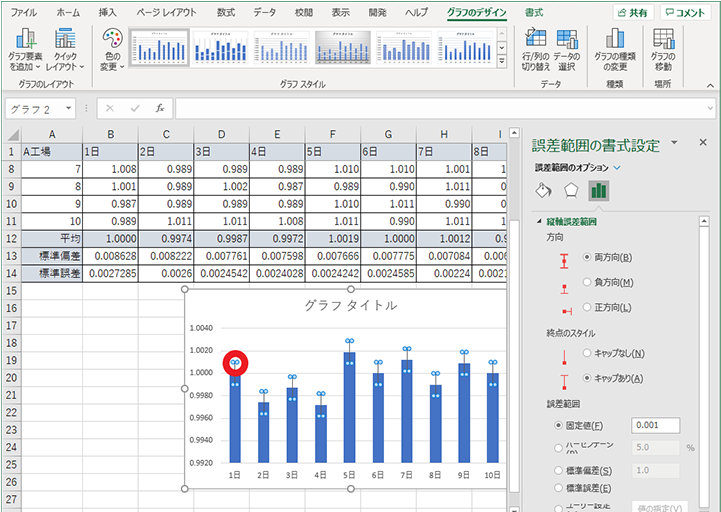The height and width of the screenshot is (512, 721).
Task: Click Change Chart Type (グラフの種類の変更) icon
Action: [x=615, y=50]
